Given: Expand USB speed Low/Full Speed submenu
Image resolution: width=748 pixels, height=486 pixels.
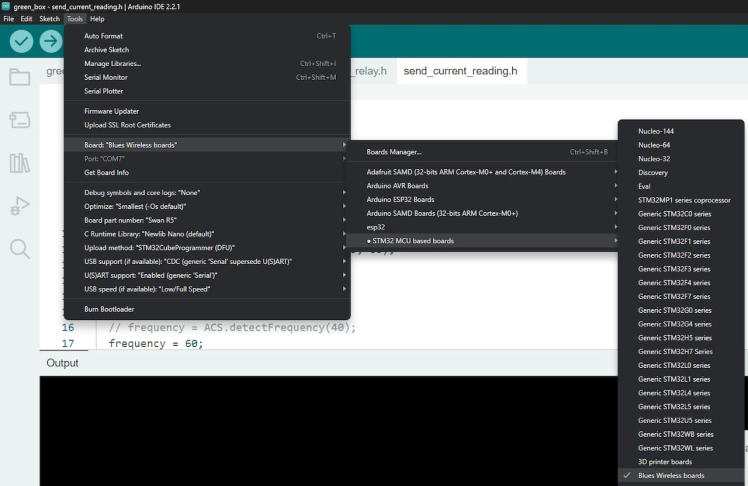Looking at the screenshot, I should coord(207,289).
